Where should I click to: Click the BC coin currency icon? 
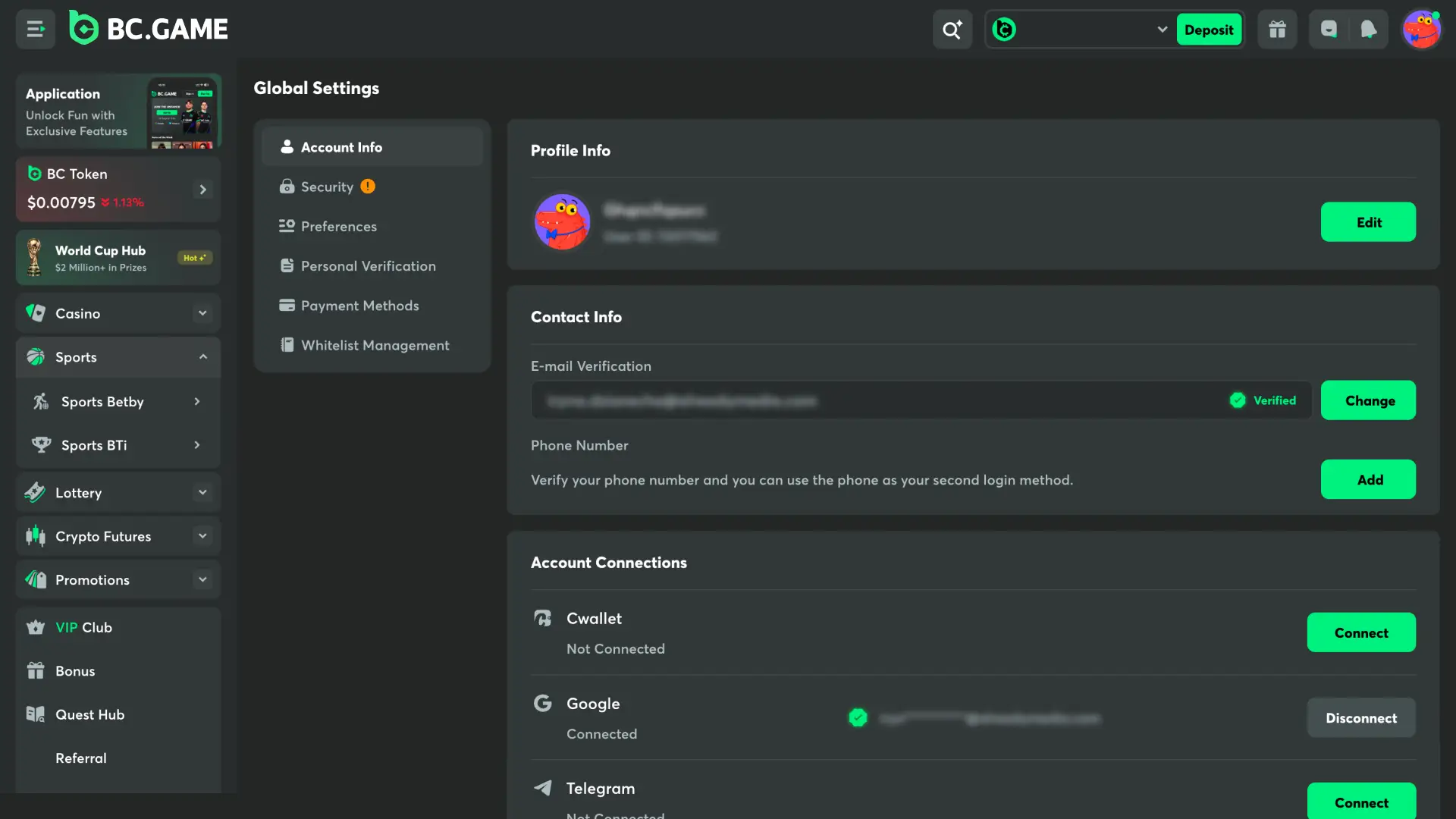(1004, 30)
